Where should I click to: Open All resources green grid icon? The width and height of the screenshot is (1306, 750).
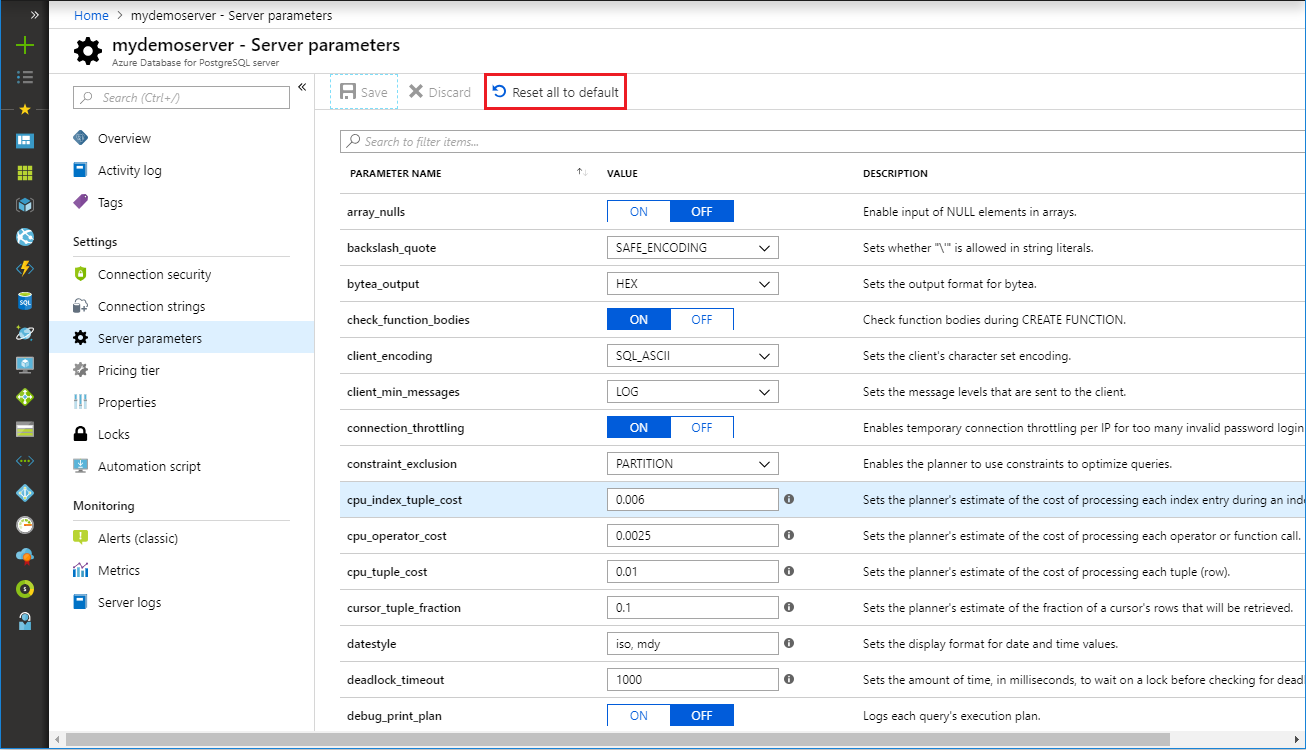(x=25, y=172)
